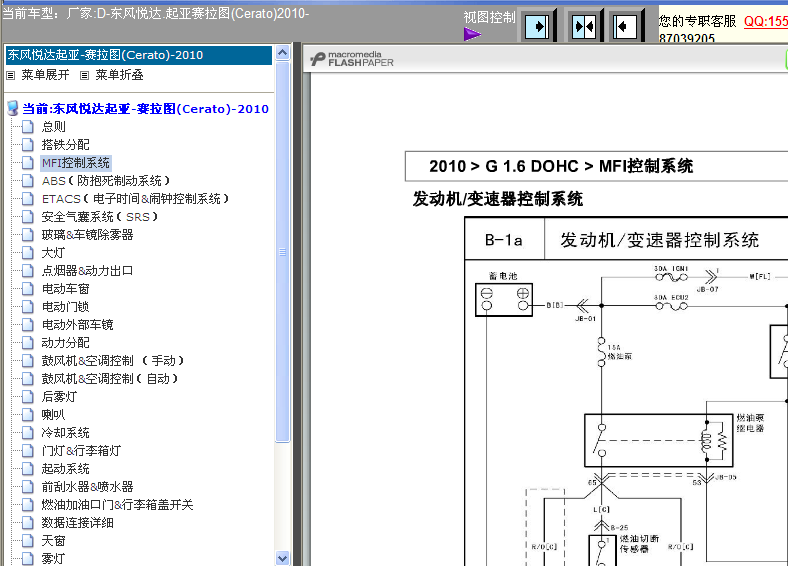Open the 冷却系统 entry
This screenshot has width=788, height=566.
point(65,433)
